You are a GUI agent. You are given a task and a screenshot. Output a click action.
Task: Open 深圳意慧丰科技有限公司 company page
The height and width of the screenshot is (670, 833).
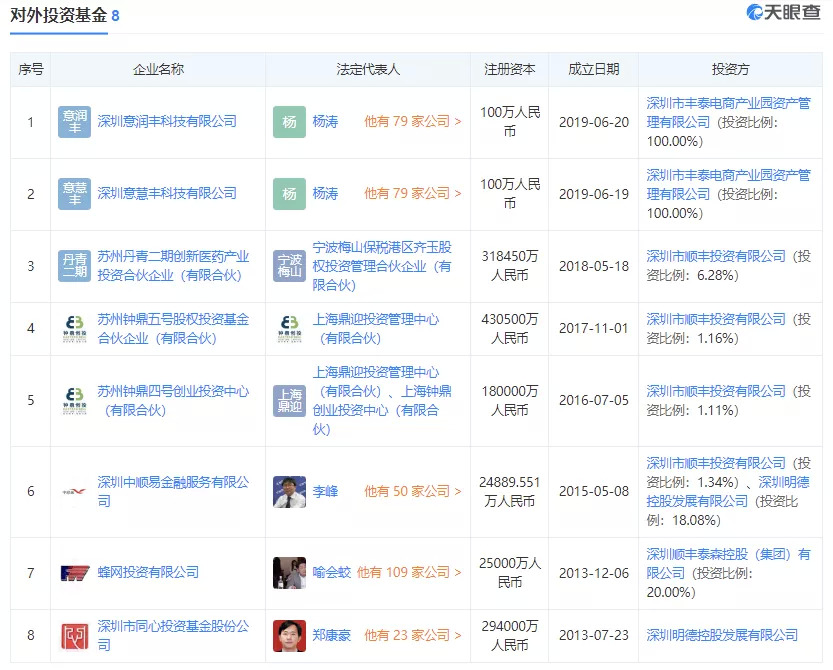167,193
